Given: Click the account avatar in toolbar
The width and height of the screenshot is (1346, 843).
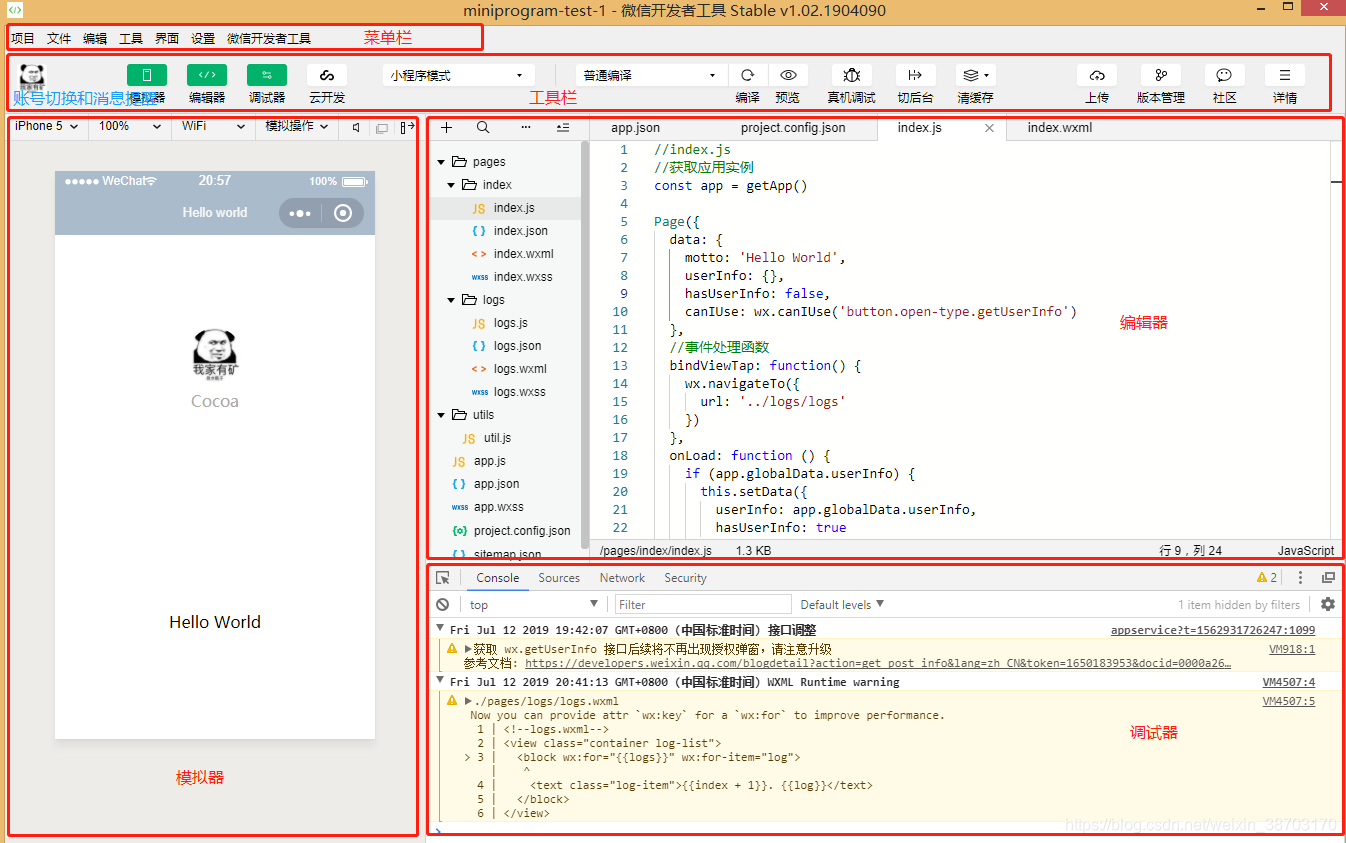Looking at the screenshot, I should point(33,76).
